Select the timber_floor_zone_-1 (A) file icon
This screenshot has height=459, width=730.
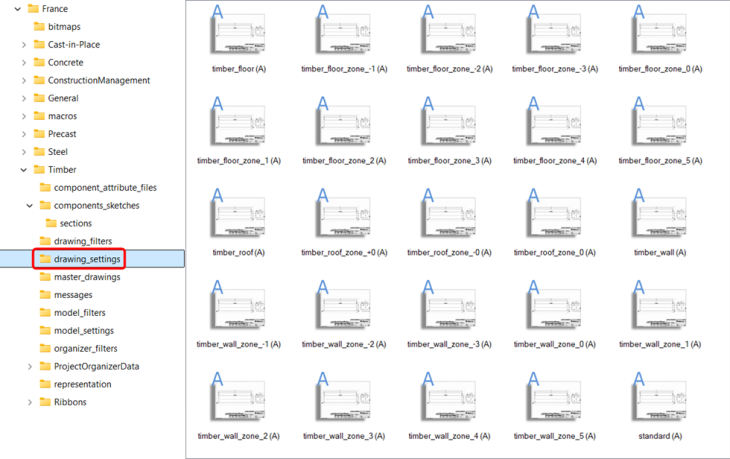click(344, 30)
